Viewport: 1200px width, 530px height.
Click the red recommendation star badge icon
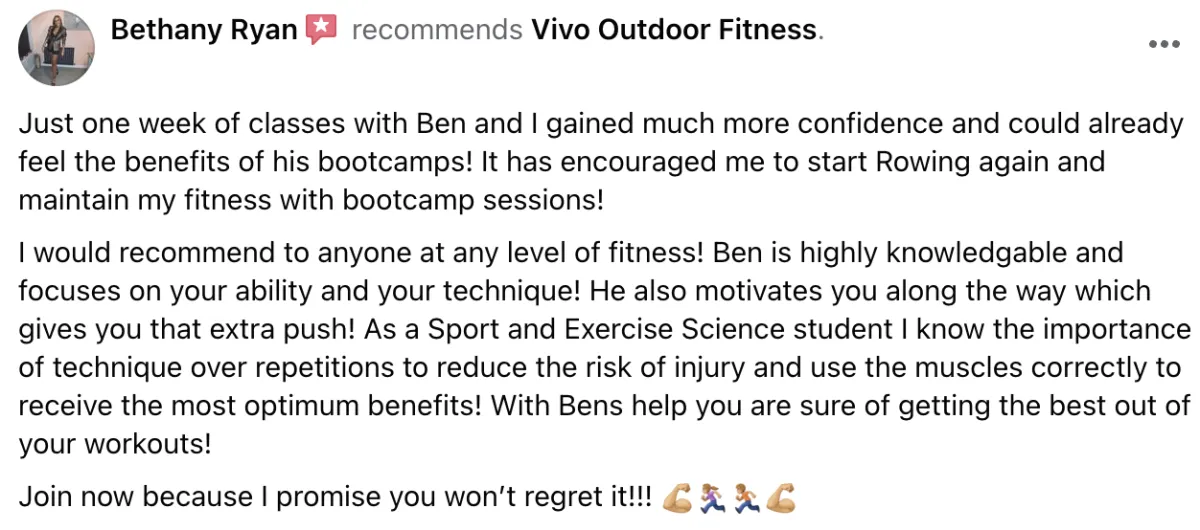coord(322,30)
